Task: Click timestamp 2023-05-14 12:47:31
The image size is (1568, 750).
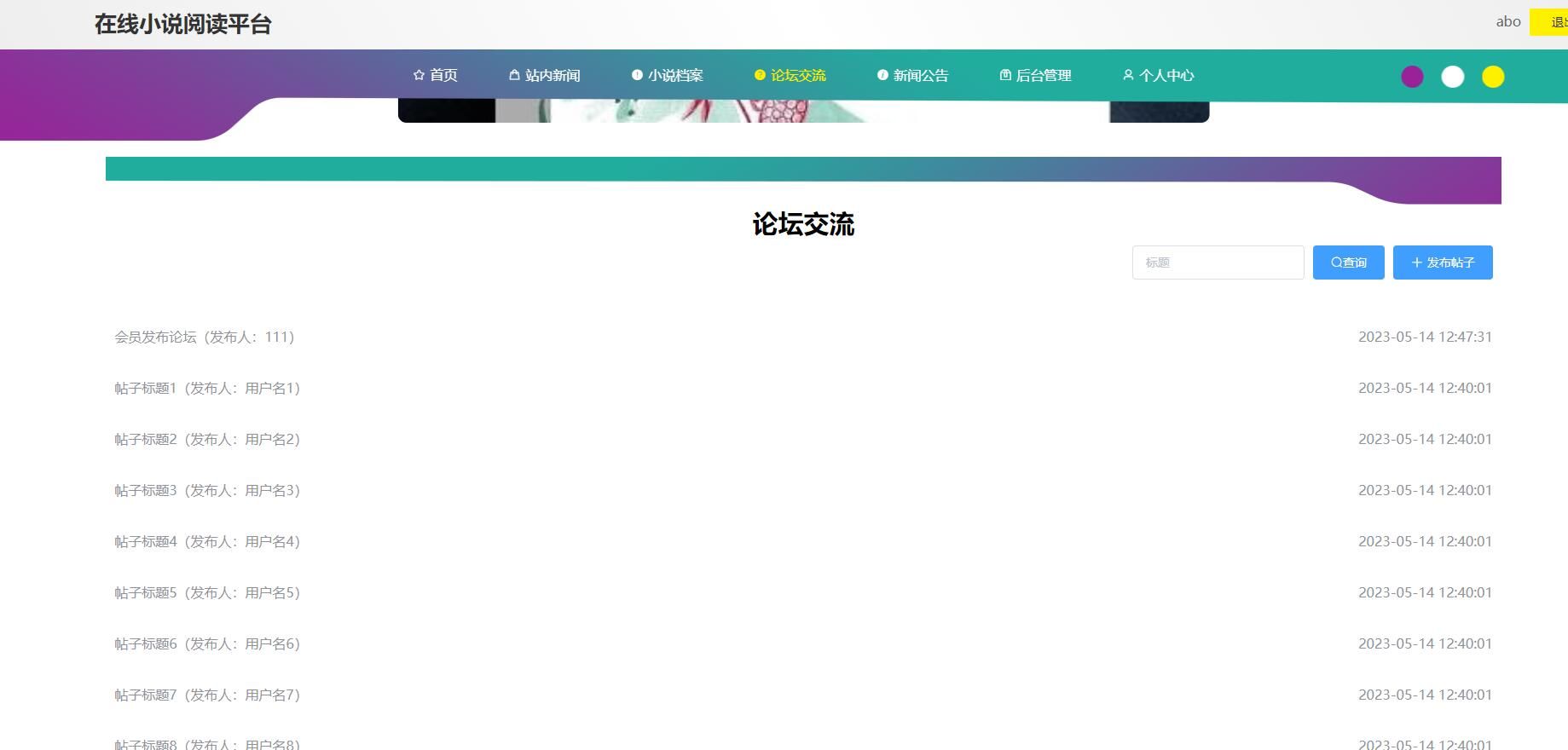Action: (x=1425, y=337)
